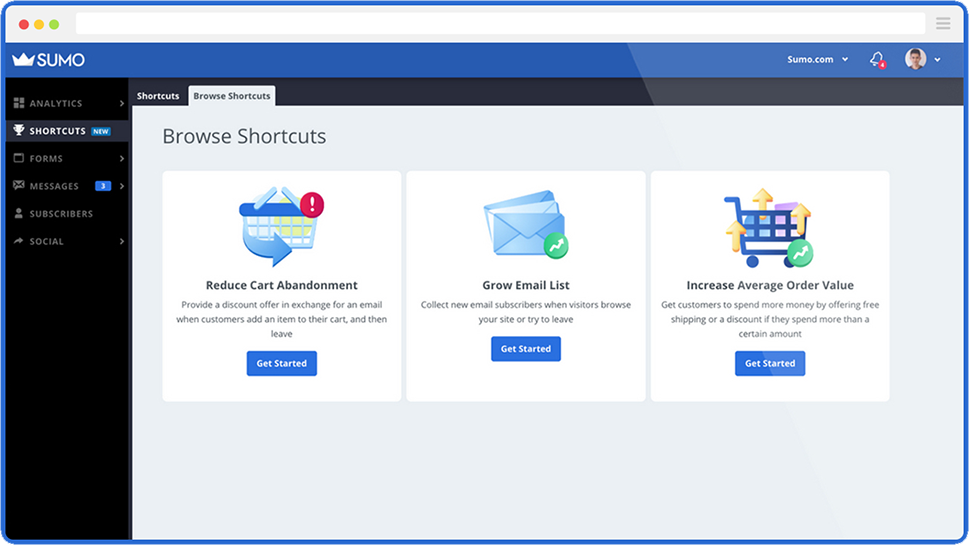Click the Analytics grid icon
The width and height of the screenshot is (969, 545).
[19, 103]
